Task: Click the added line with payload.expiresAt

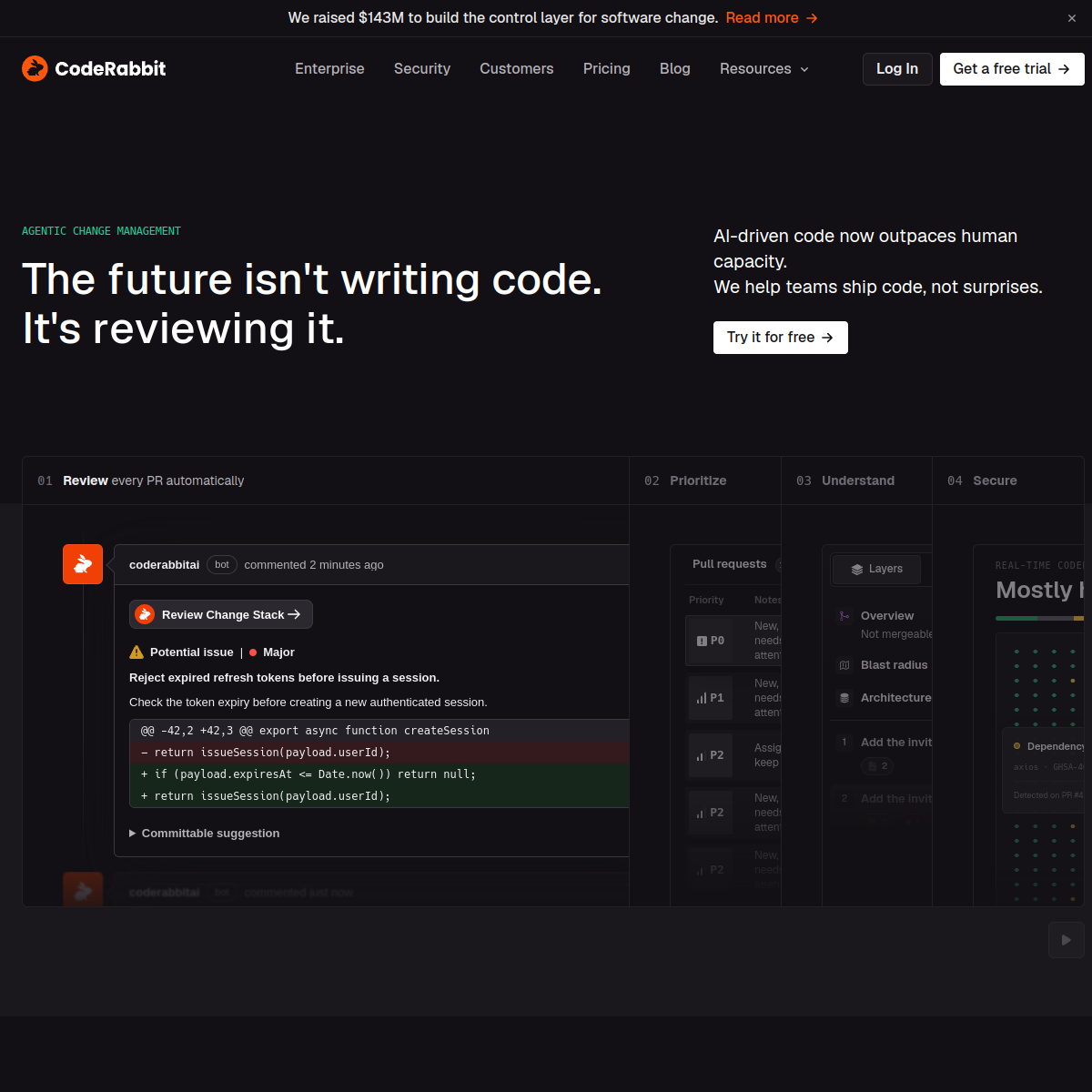Action: tap(379, 774)
